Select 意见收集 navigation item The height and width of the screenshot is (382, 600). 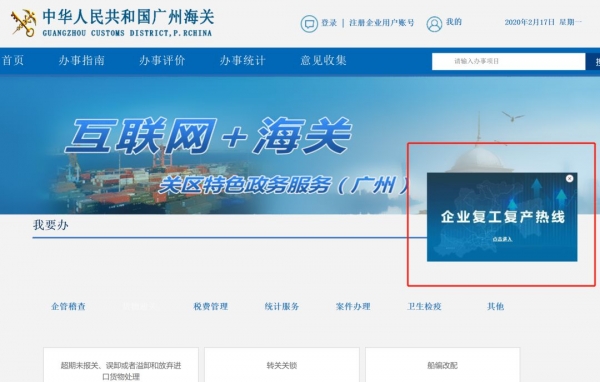(323, 60)
